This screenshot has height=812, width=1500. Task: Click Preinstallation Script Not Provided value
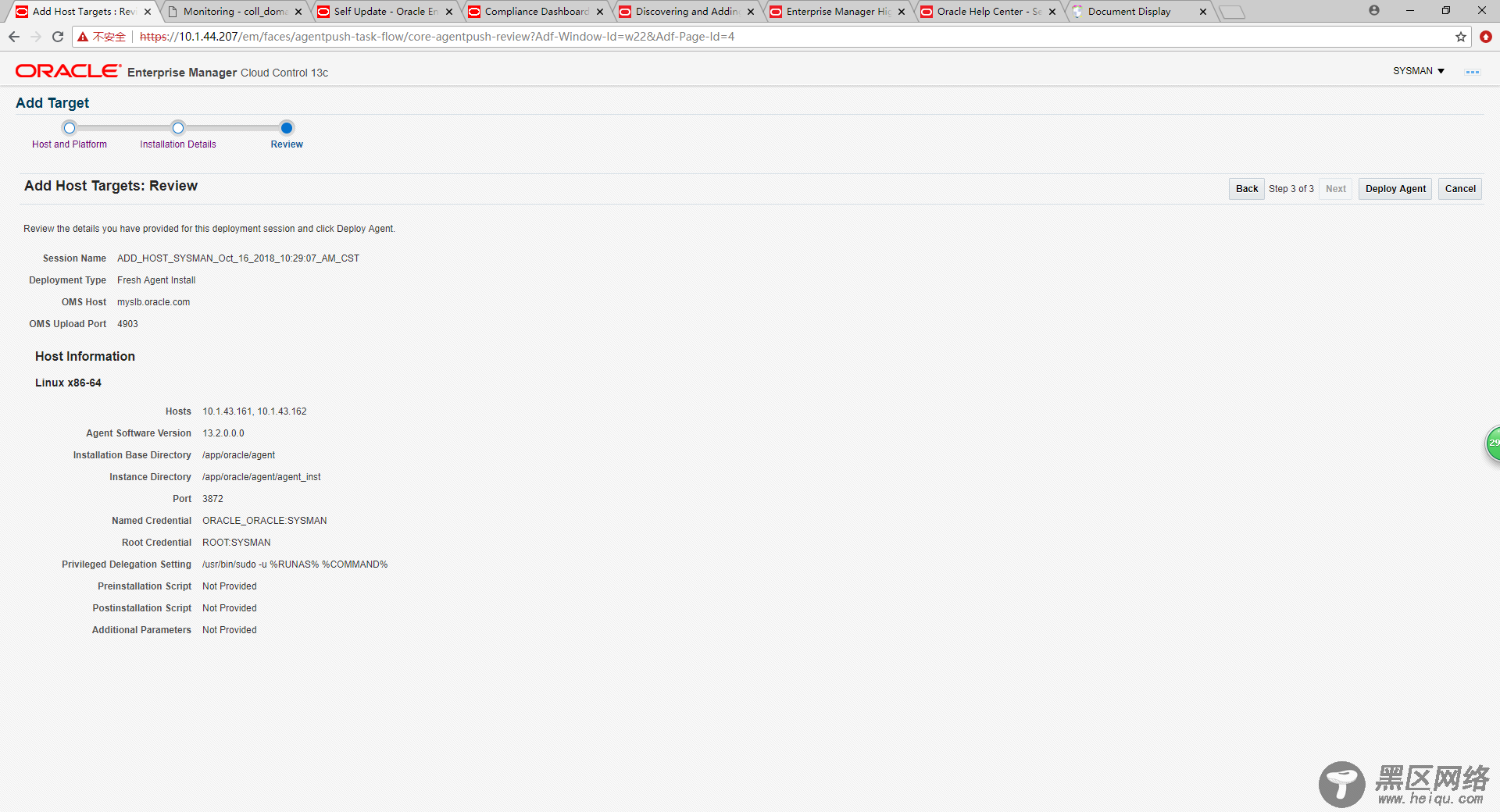click(x=230, y=586)
